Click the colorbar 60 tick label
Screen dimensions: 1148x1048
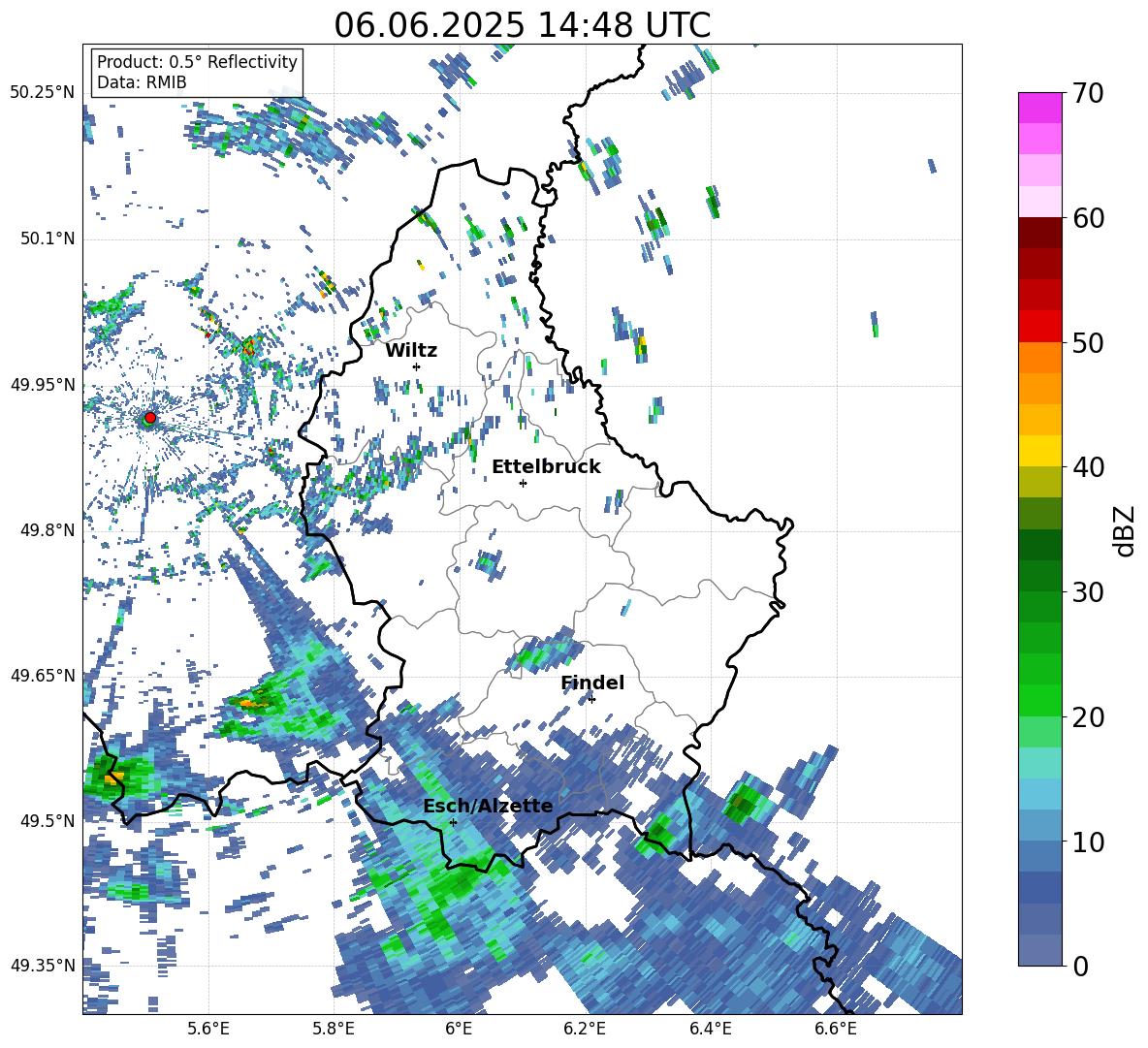click(x=1088, y=218)
